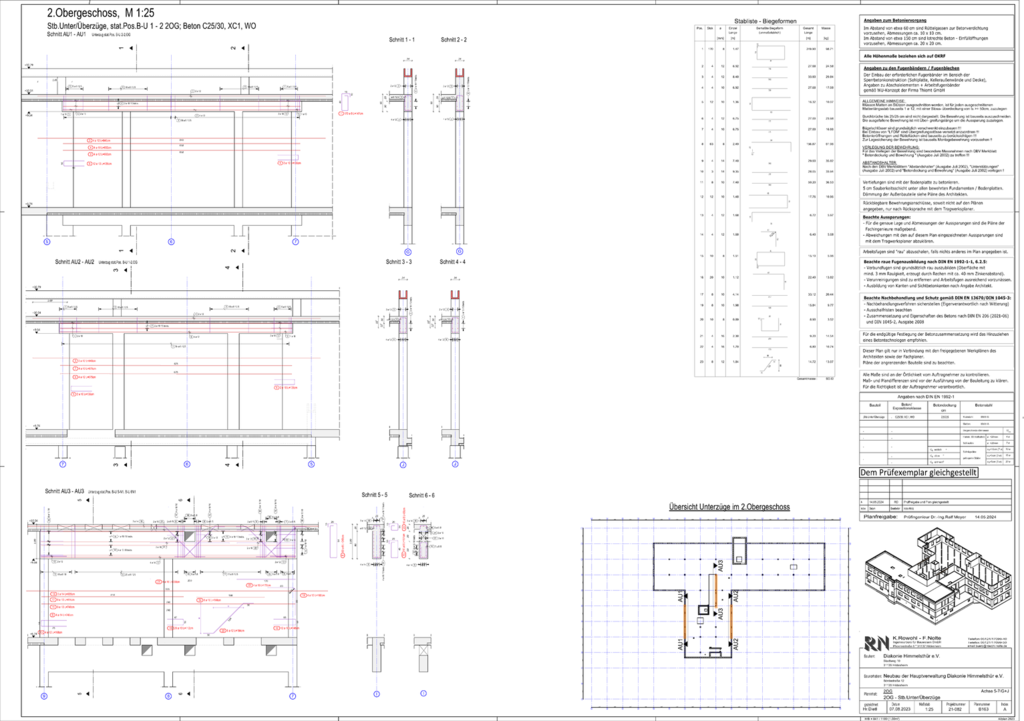Click the "Neubau der Hauptverwaltung" project title
Viewport: 1024px width, 721px height.
point(940,676)
